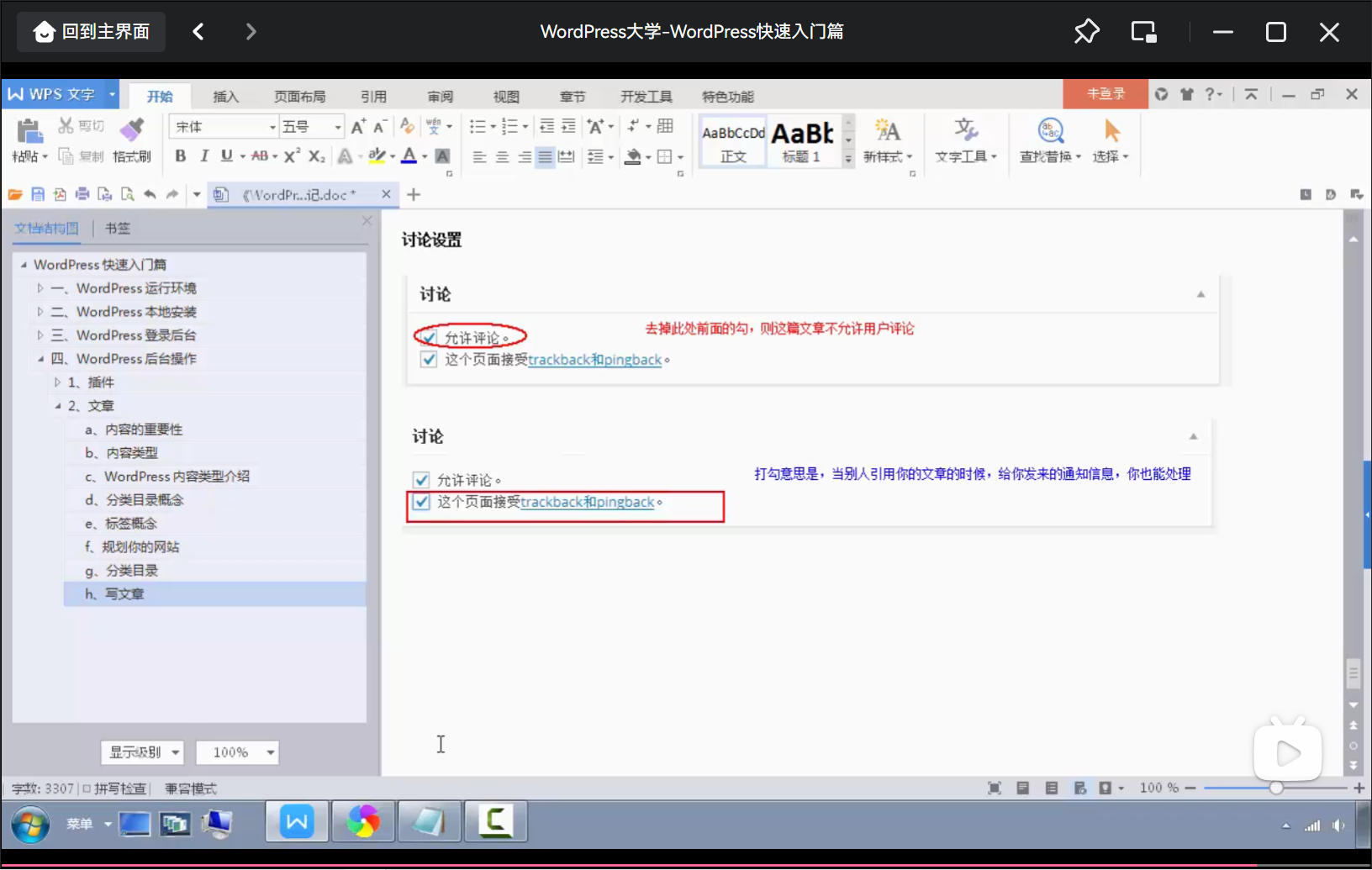
Task: Apply italic formatting with I icon
Action: coord(203,156)
